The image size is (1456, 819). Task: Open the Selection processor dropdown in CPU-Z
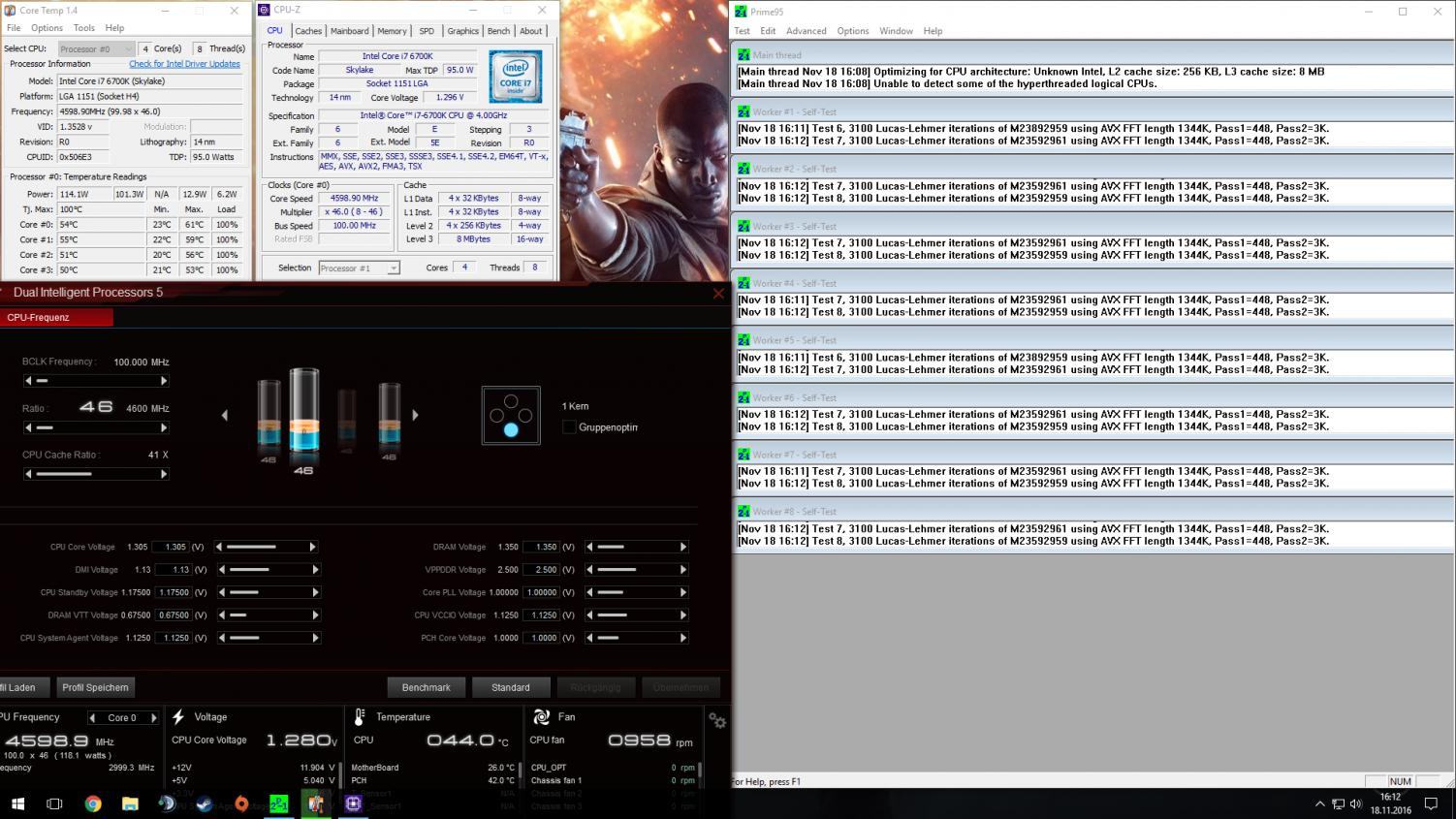click(x=359, y=268)
